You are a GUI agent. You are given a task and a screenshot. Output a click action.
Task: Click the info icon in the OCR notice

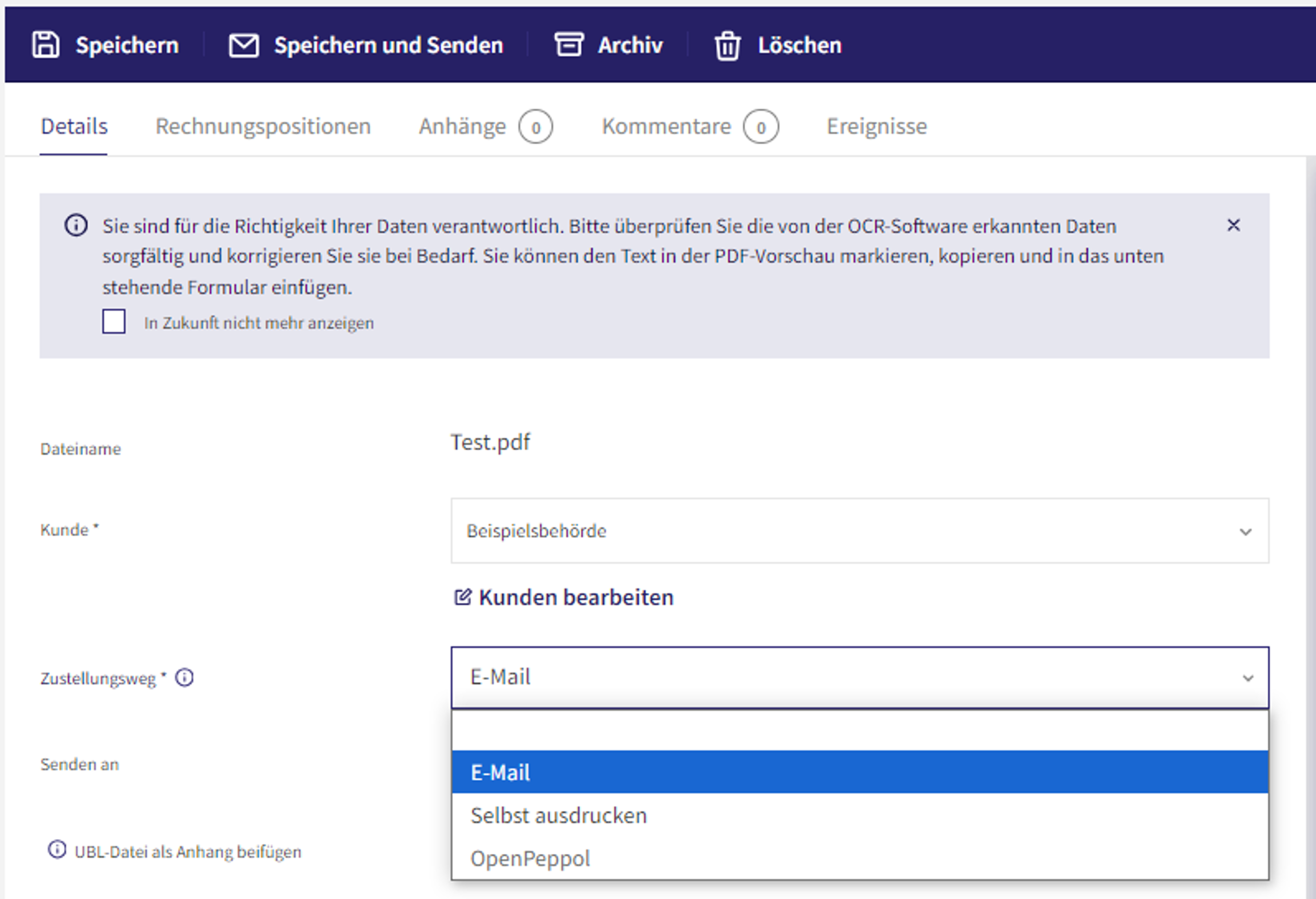coord(76,225)
